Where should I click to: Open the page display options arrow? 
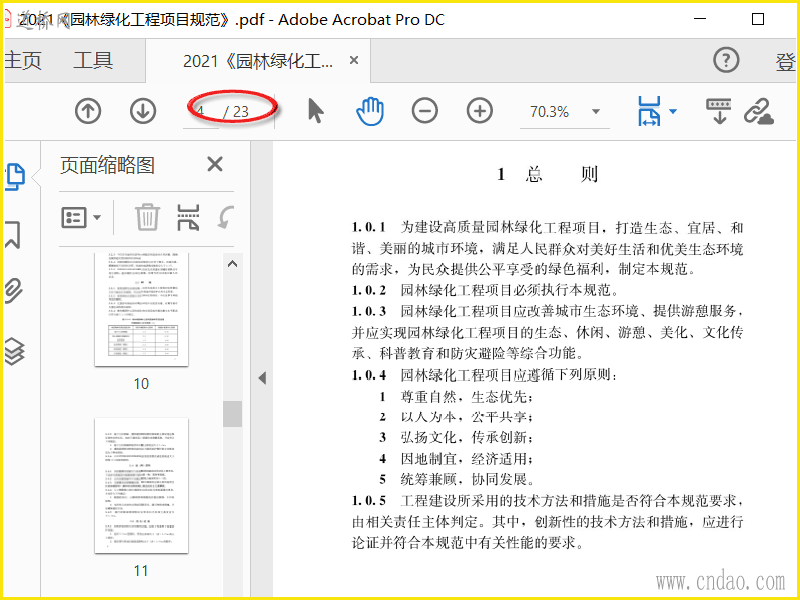(x=673, y=111)
